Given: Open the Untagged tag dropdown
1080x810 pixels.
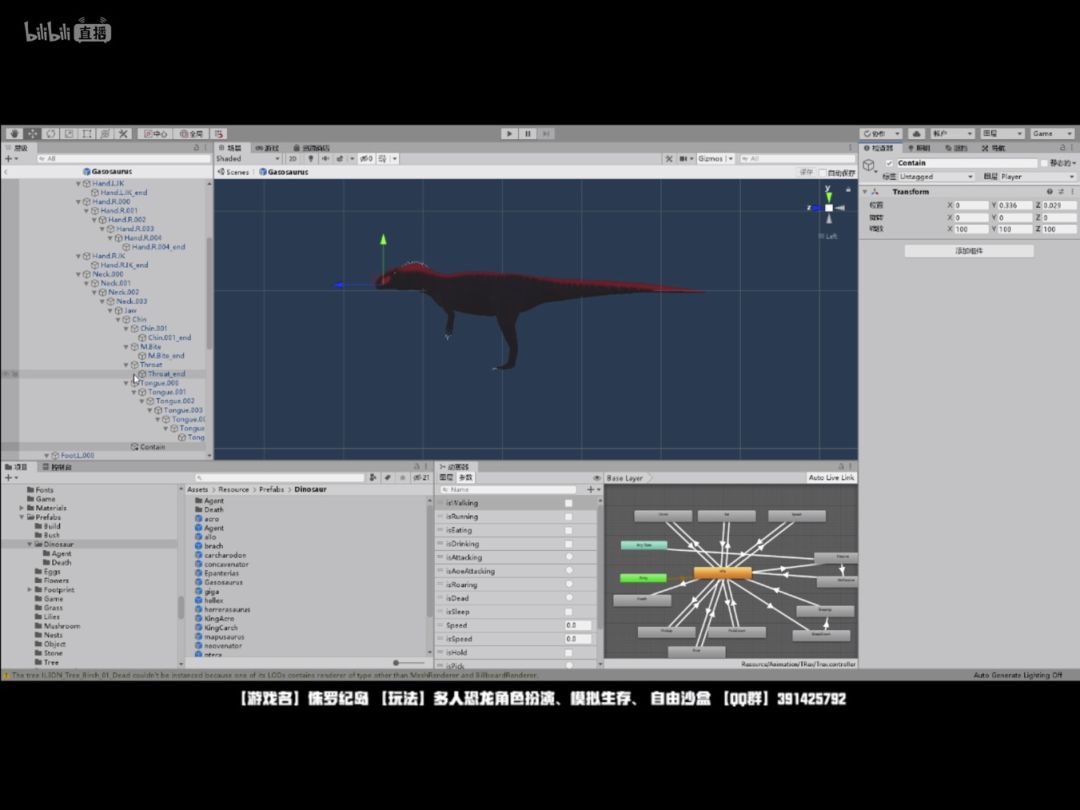Looking at the screenshot, I should pyautogui.click(x=936, y=177).
